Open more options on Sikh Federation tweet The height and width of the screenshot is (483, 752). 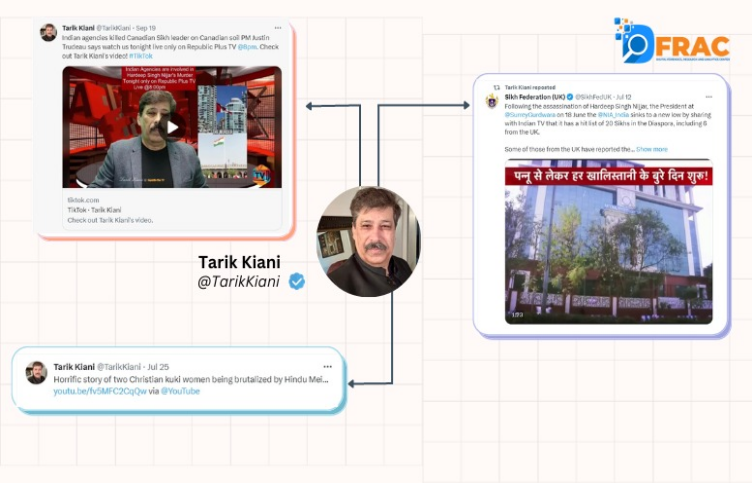click(x=709, y=97)
